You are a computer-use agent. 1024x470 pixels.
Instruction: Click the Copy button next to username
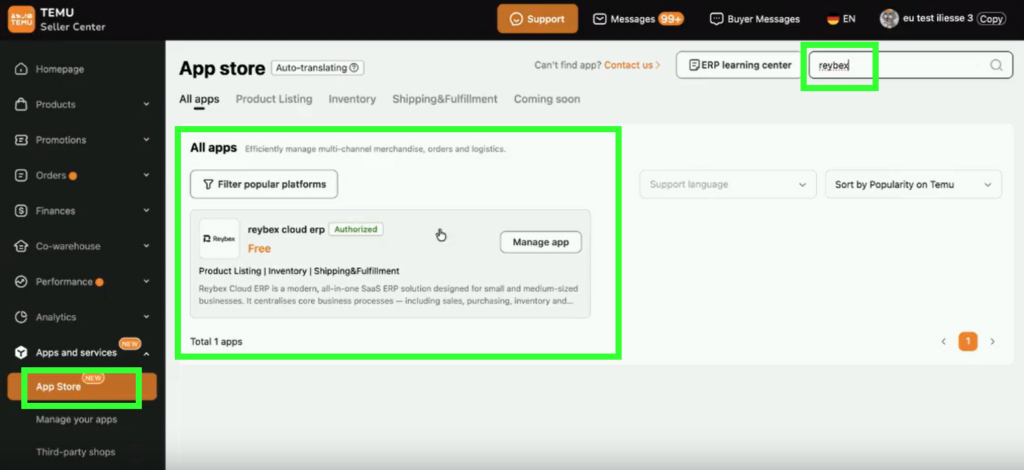(x=991, y=19)
